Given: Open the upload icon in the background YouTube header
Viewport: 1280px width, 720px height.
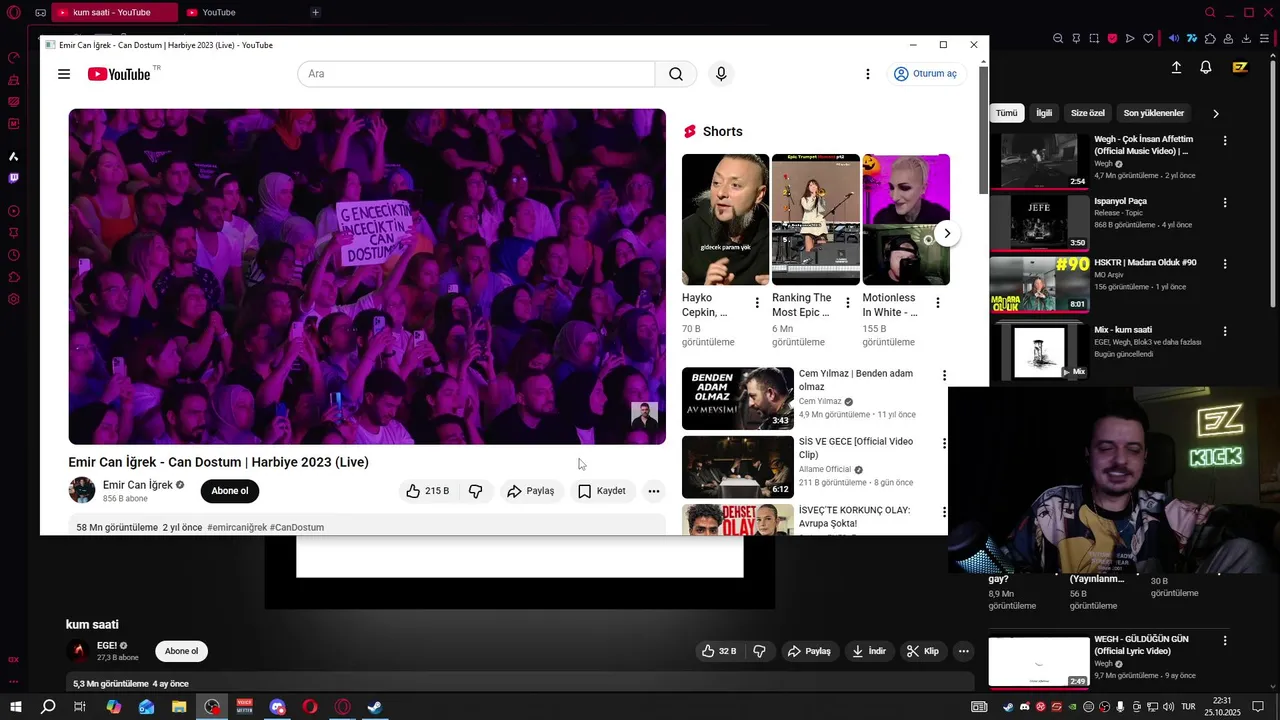Looking at the screenshot, I should [x=1177, y=67].
